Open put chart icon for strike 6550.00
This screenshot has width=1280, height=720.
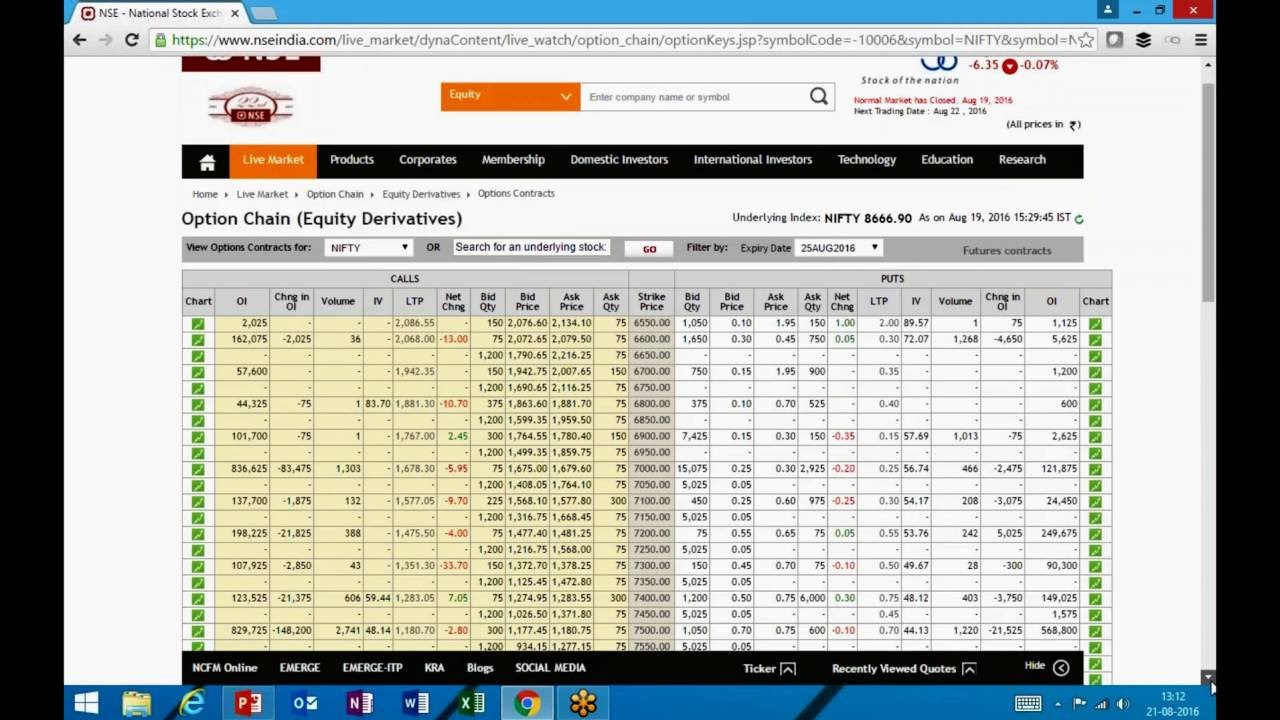click(x=1095, y=324)
